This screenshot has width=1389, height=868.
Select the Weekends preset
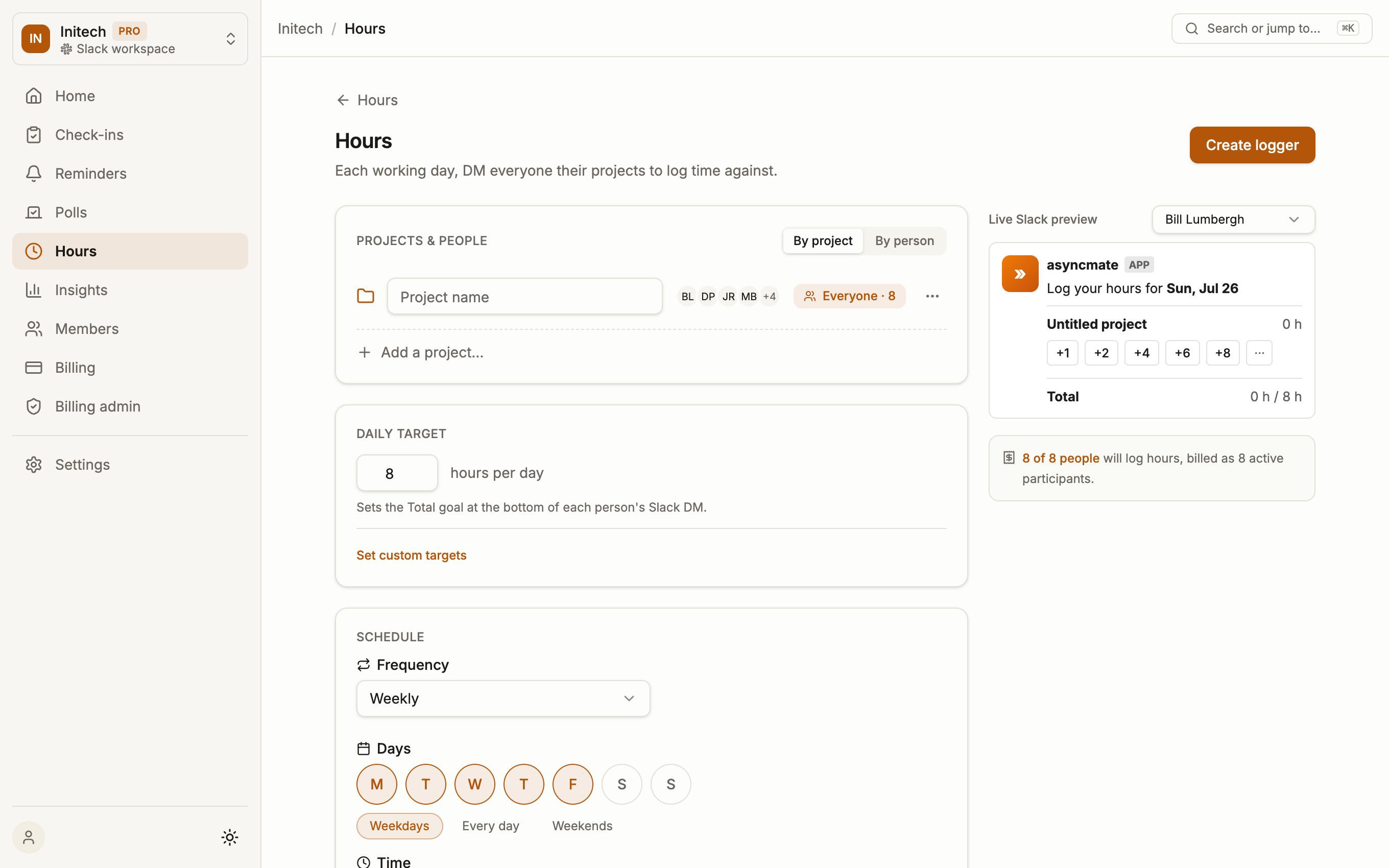pyautogui.click(x=583, y=826)
